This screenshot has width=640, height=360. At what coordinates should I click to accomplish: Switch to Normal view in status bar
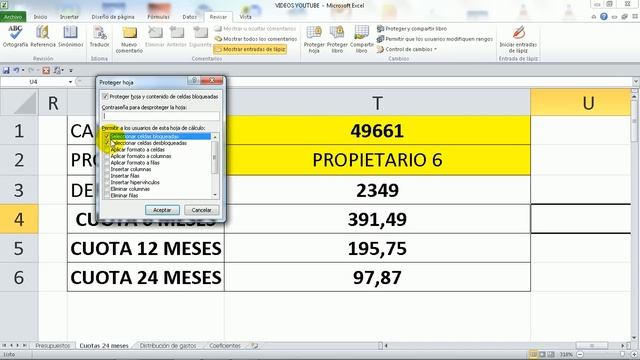coord(533,354)
